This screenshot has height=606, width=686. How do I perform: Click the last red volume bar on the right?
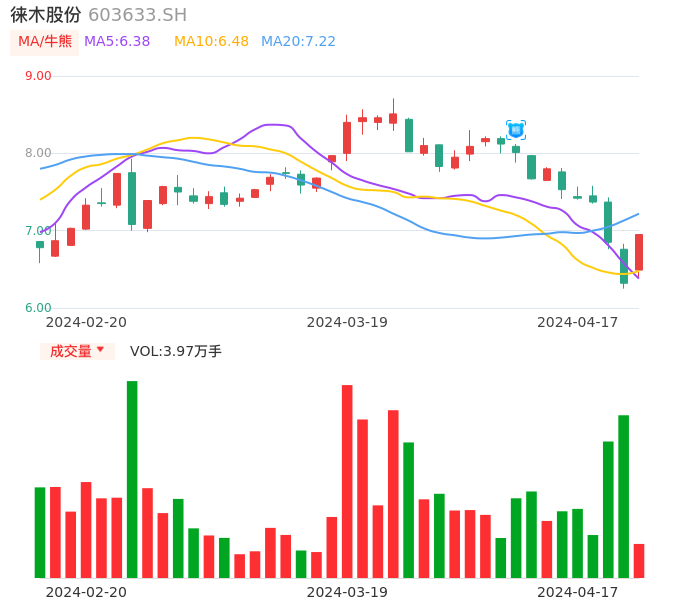639,561
